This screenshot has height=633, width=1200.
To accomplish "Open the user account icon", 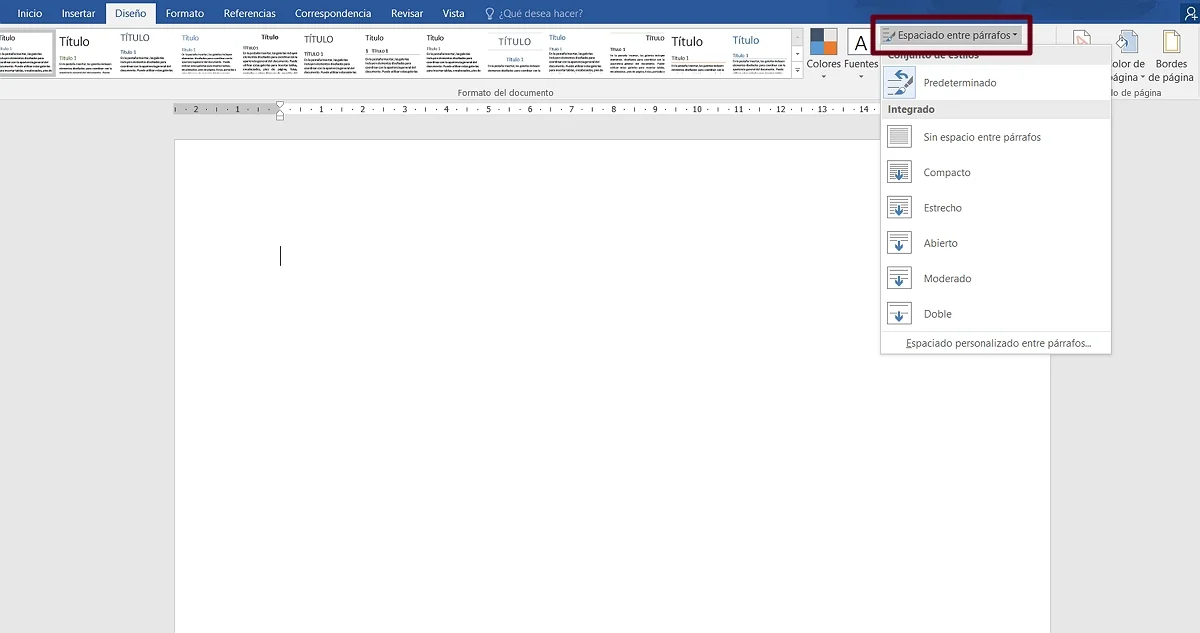I will [x=1189, y=12].
